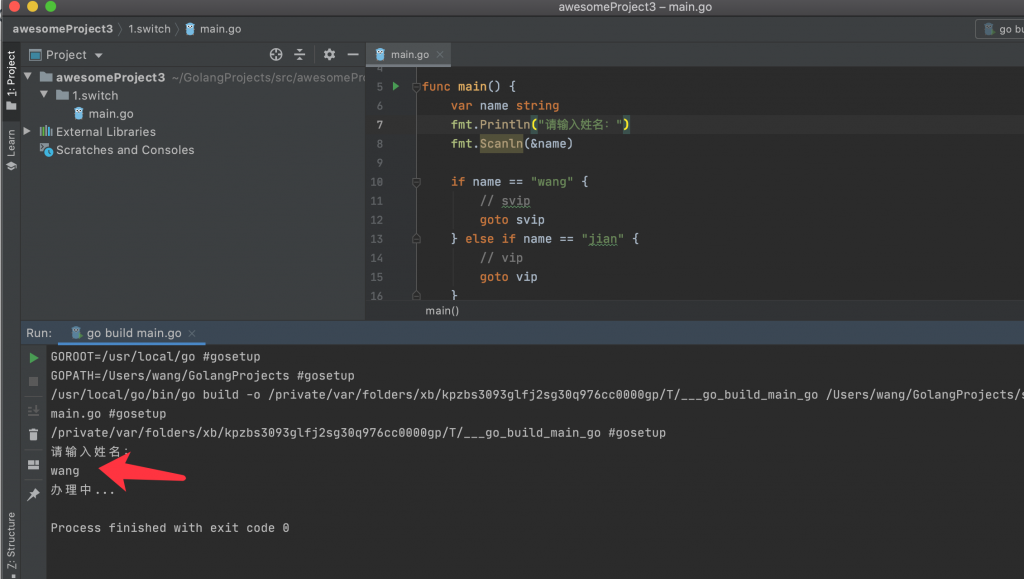Close the main.go editor tab

click(x=440, y=55)
